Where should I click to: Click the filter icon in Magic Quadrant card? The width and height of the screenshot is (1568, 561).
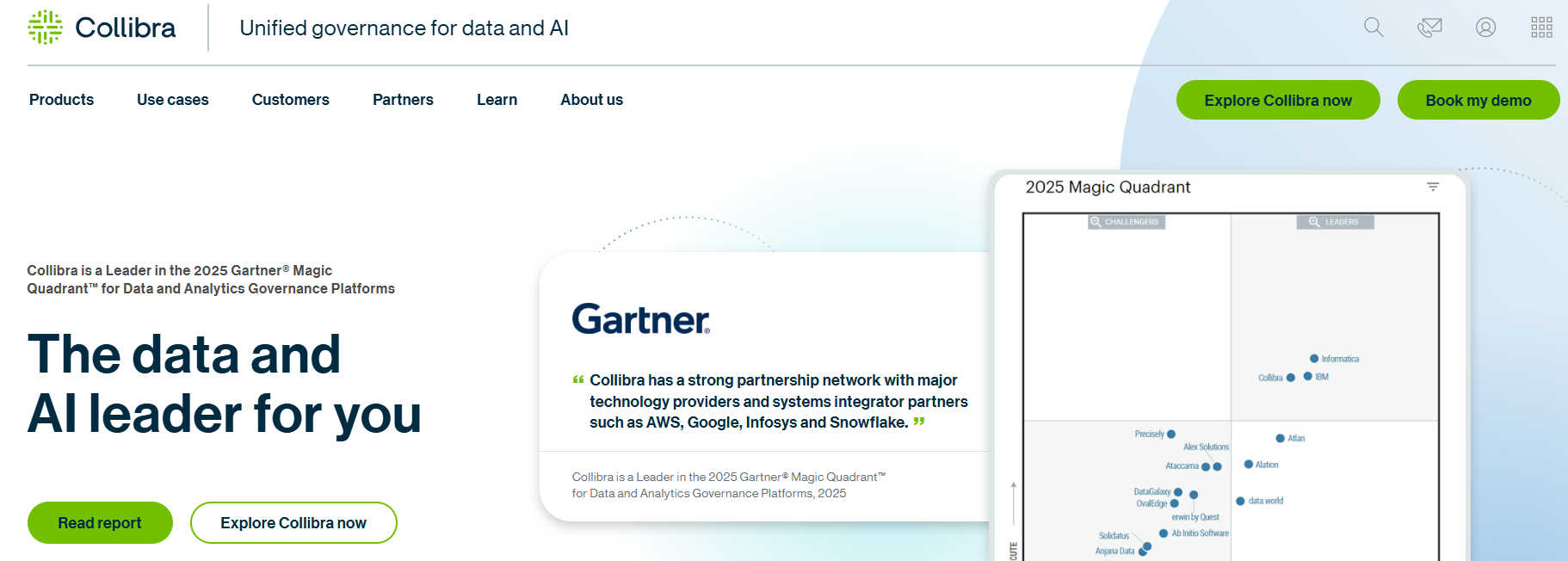(1433, 187)
